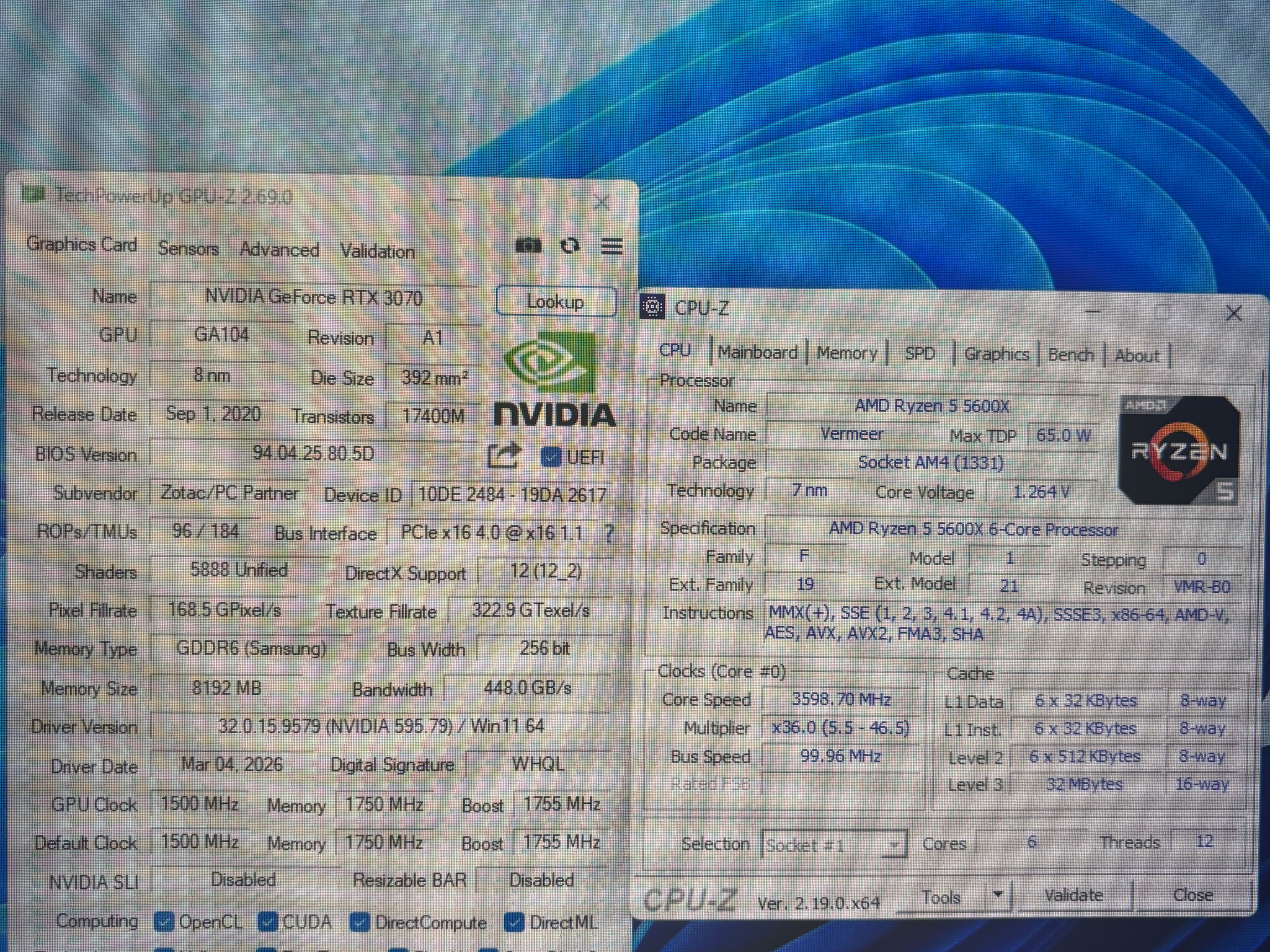Click the AMD Ryzen 5 5600X name value

point(932,406)
